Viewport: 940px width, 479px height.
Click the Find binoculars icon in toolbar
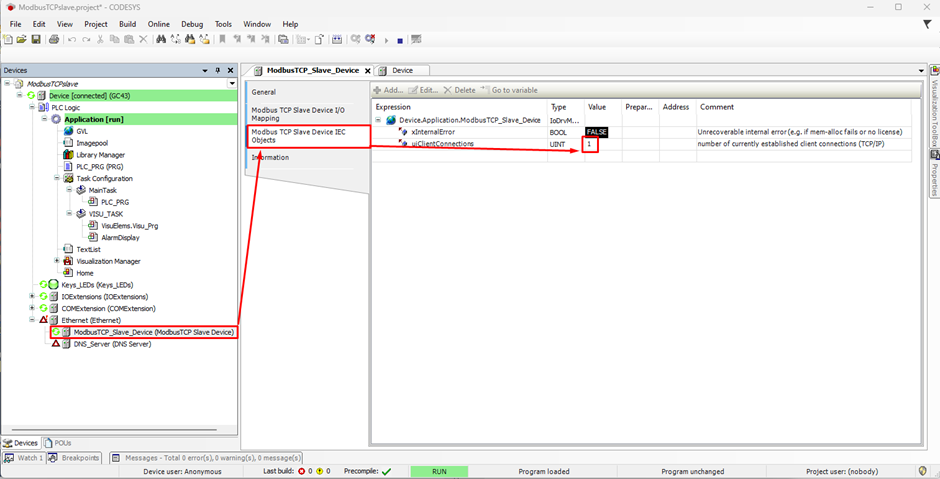pos(162,40)
